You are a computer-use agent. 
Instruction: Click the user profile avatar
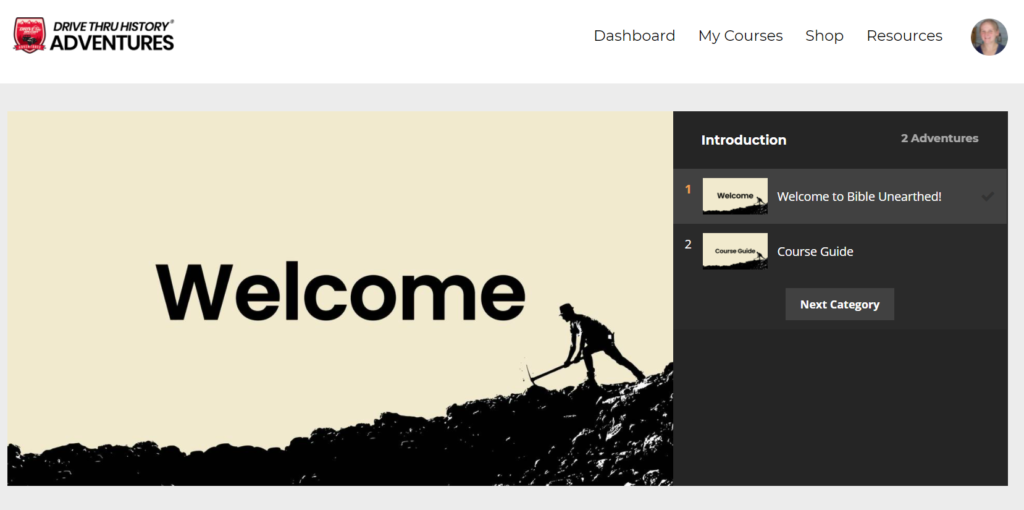point(988,37)
